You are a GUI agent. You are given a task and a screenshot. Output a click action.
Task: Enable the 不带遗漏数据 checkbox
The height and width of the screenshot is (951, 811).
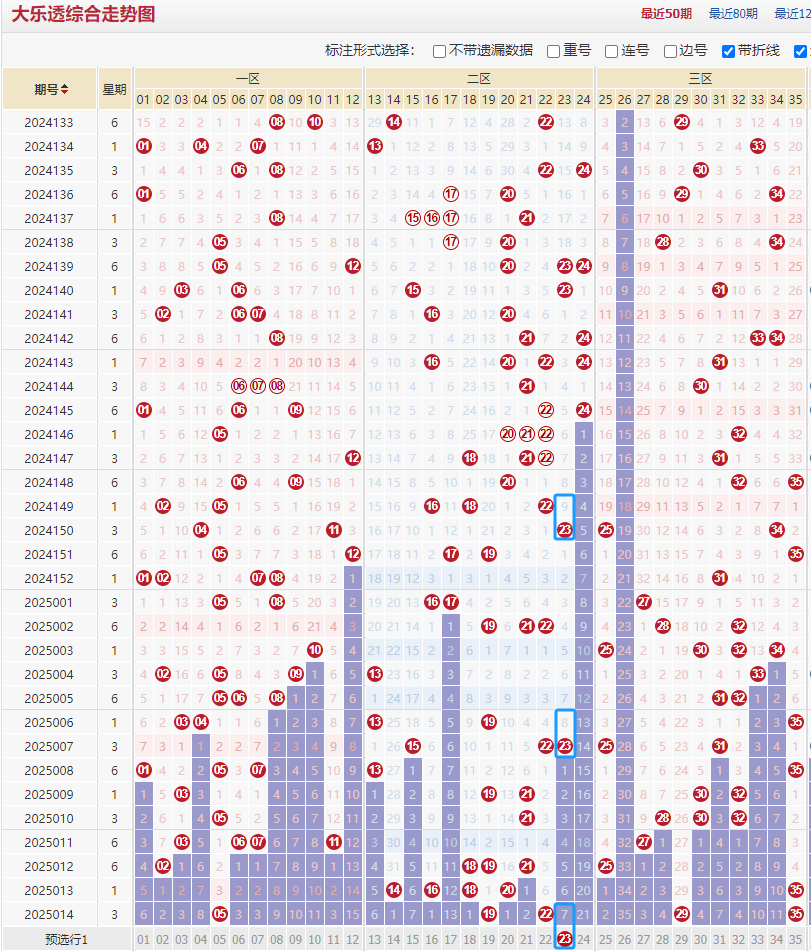click(x=439, y=51)
